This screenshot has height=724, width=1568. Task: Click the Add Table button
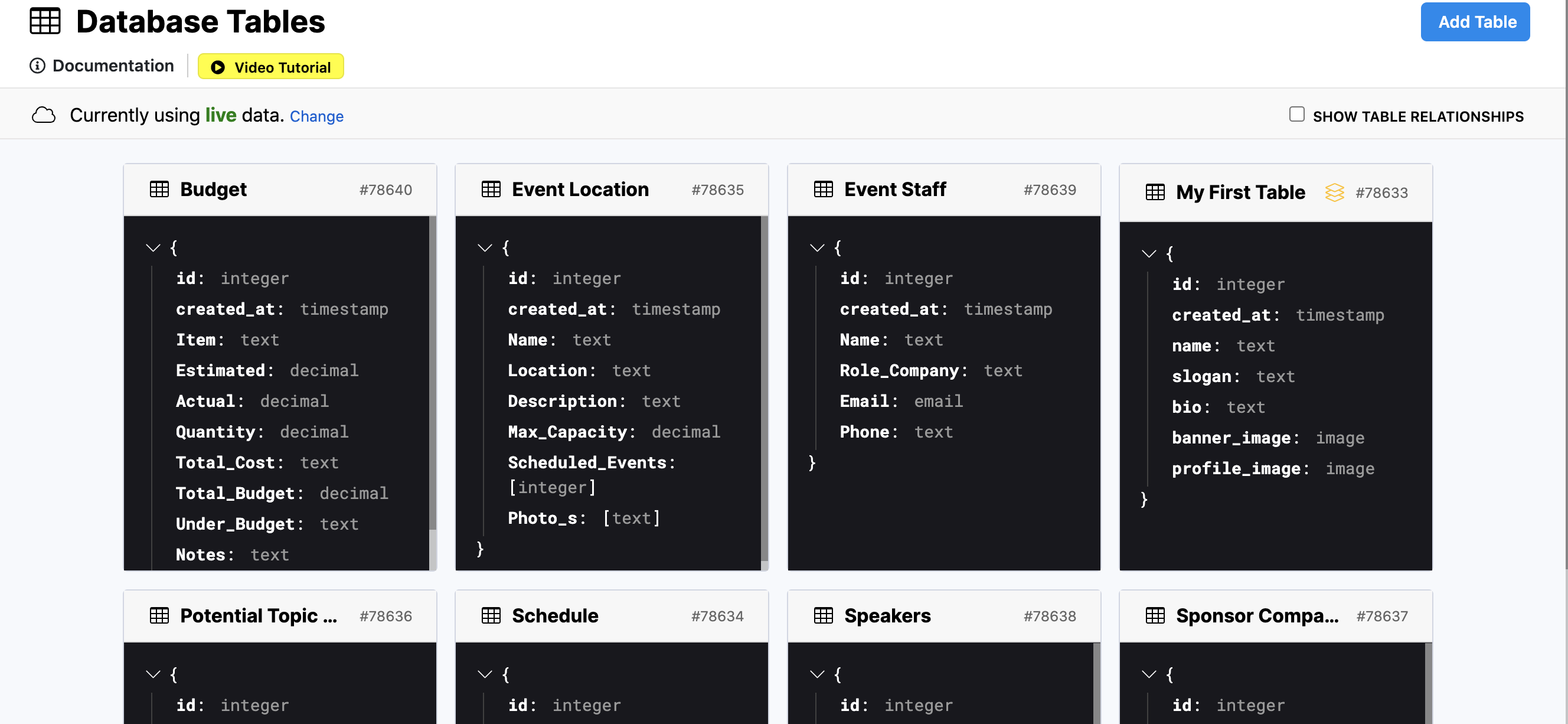(1475, 22)
